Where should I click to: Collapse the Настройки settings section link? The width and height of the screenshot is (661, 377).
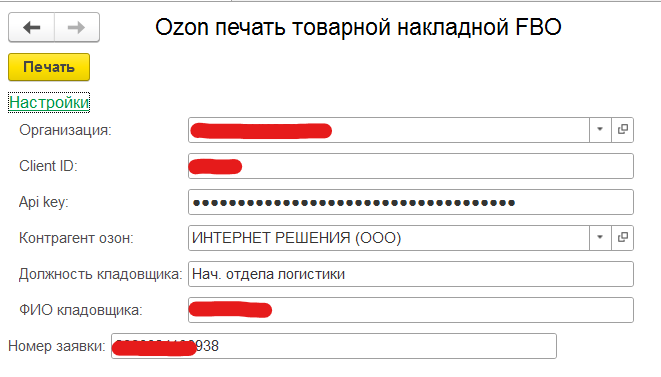coord(49,102)
